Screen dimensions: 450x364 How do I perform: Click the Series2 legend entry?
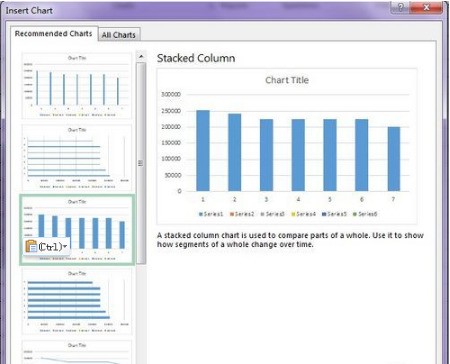[242, 214]
